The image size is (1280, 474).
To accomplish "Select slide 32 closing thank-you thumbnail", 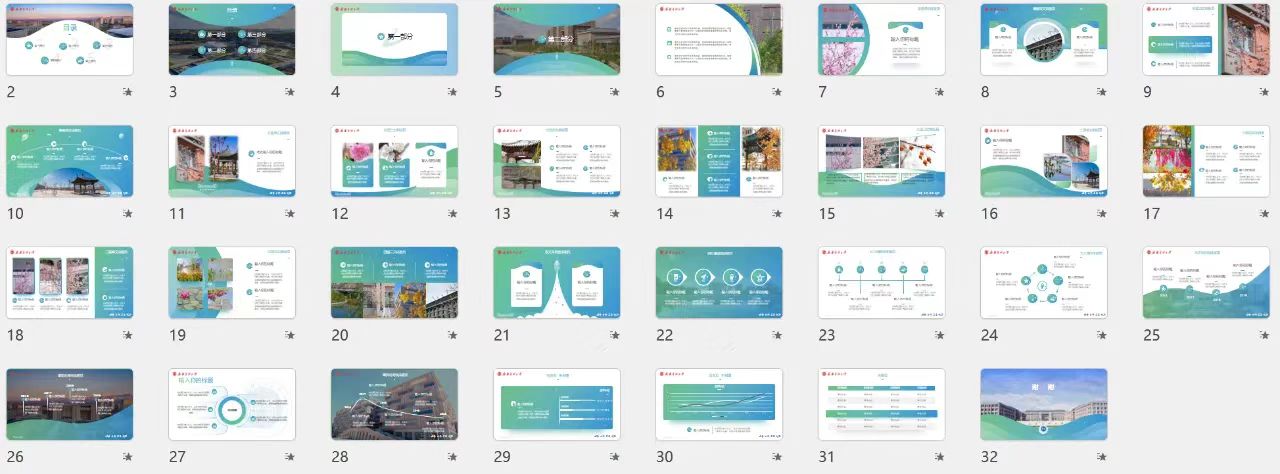I will 1044,405.
